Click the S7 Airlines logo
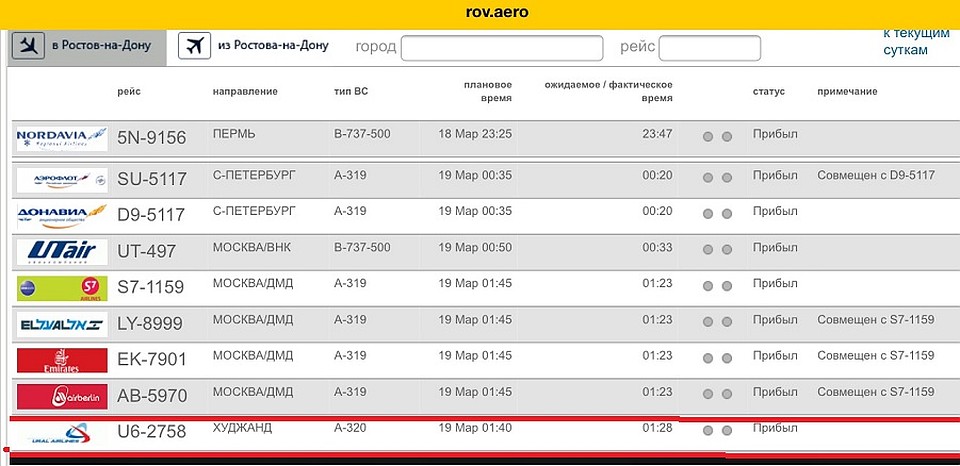The width and height of the screenshot is (960, 466). [x=62, y=288]
